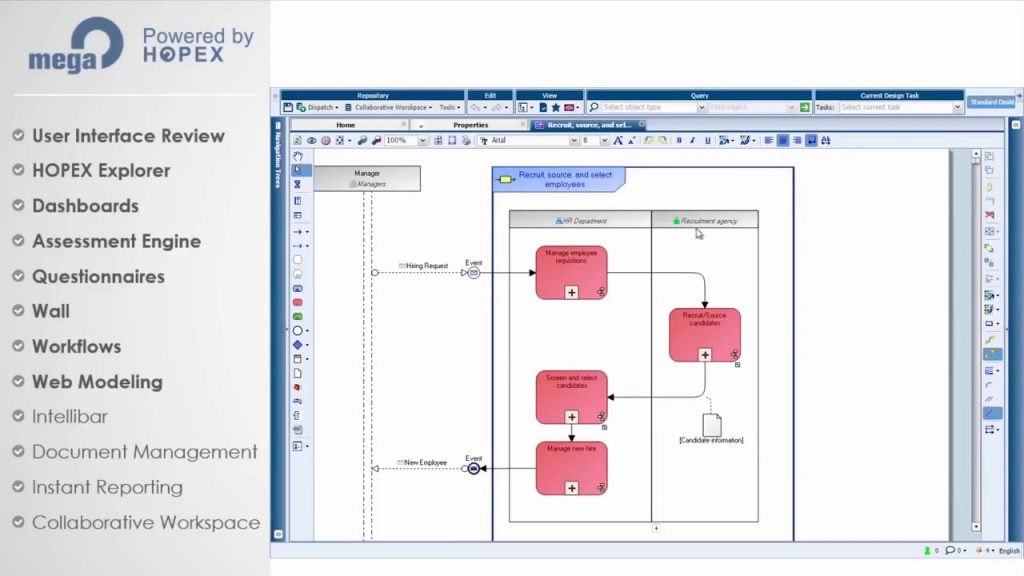Click the "Hiring Request" flow label
1024x576 pixels.
click(426, 266)
